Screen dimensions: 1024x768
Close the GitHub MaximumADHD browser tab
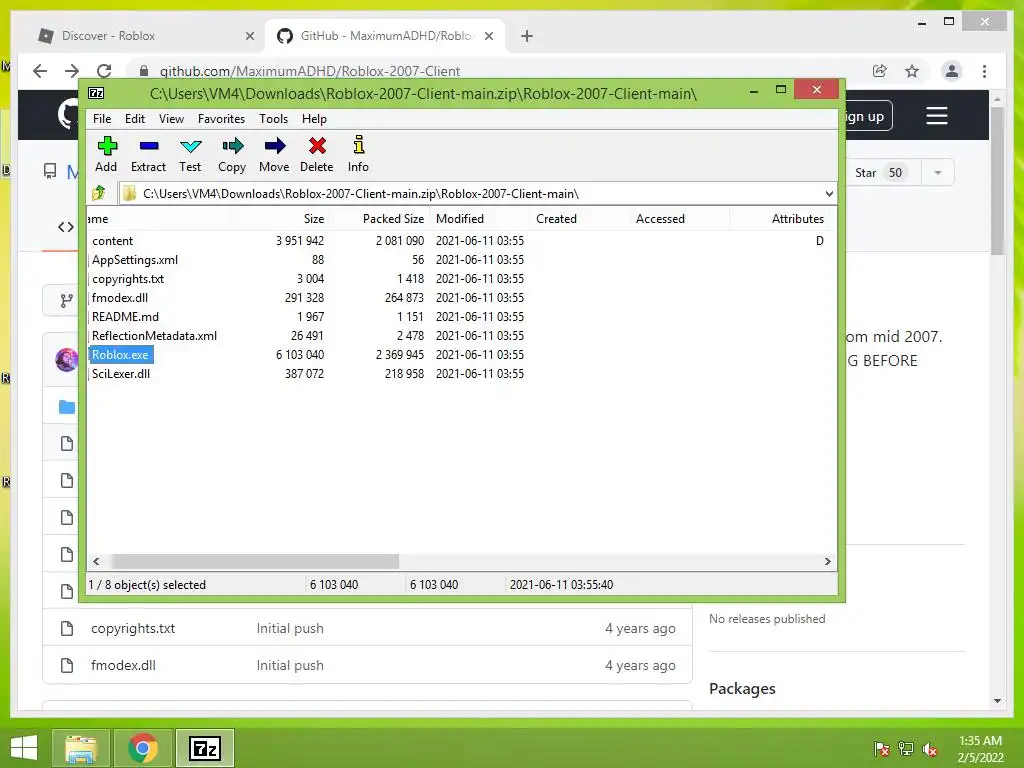tap(488, 36)
